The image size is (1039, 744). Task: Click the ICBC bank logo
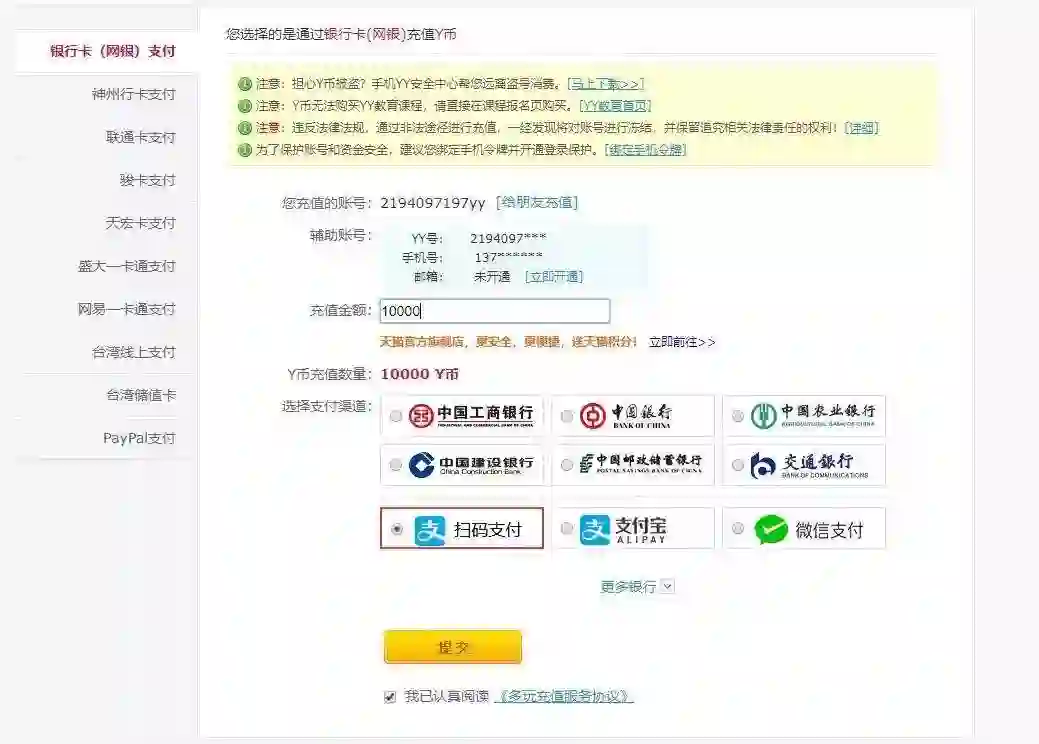click(471, 415)
